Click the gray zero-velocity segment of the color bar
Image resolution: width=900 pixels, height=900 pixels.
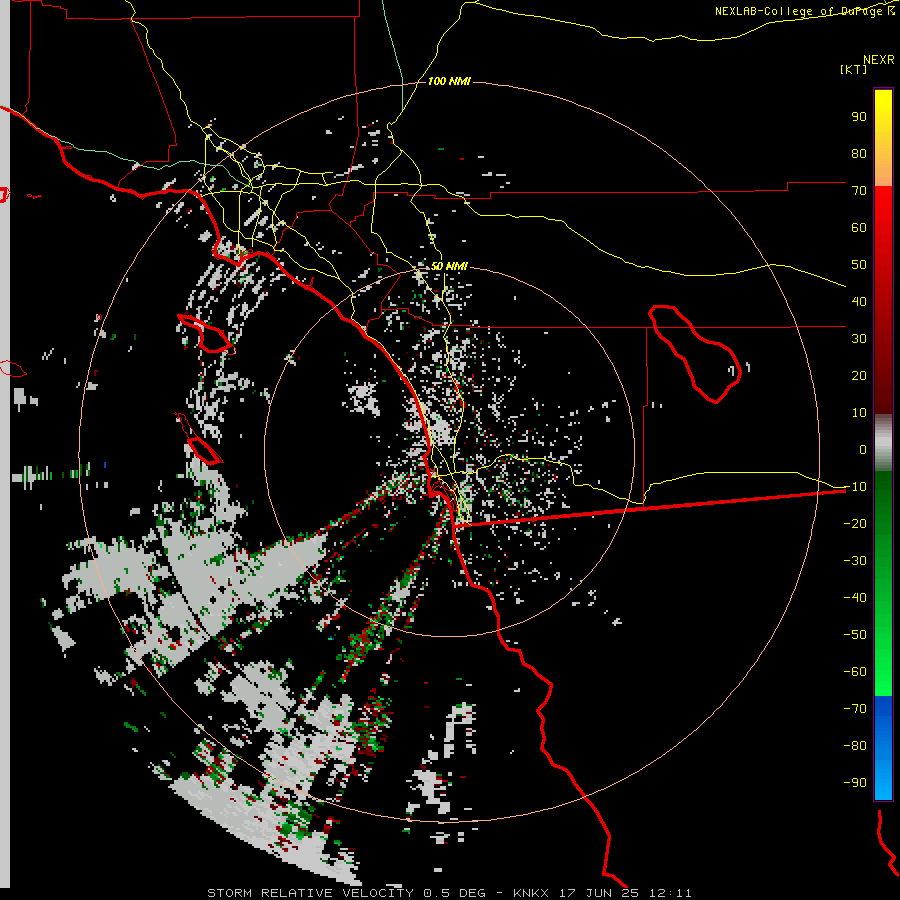883,443
